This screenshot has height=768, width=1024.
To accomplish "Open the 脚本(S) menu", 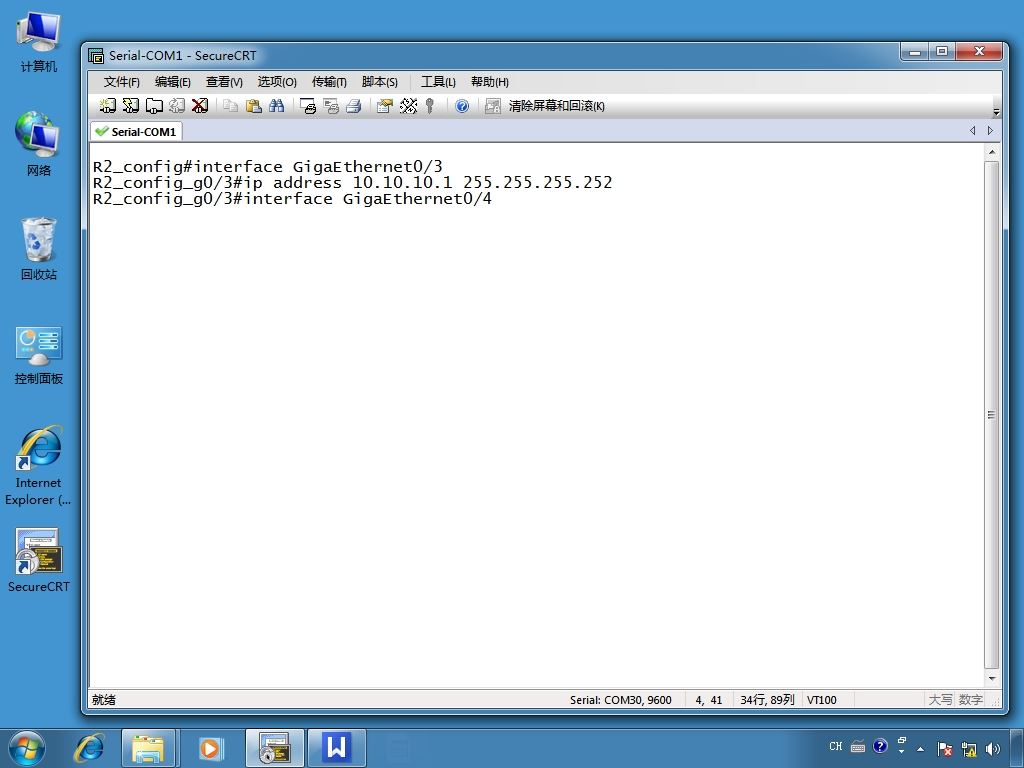I will pyautogui.click(x=379, y=82).
